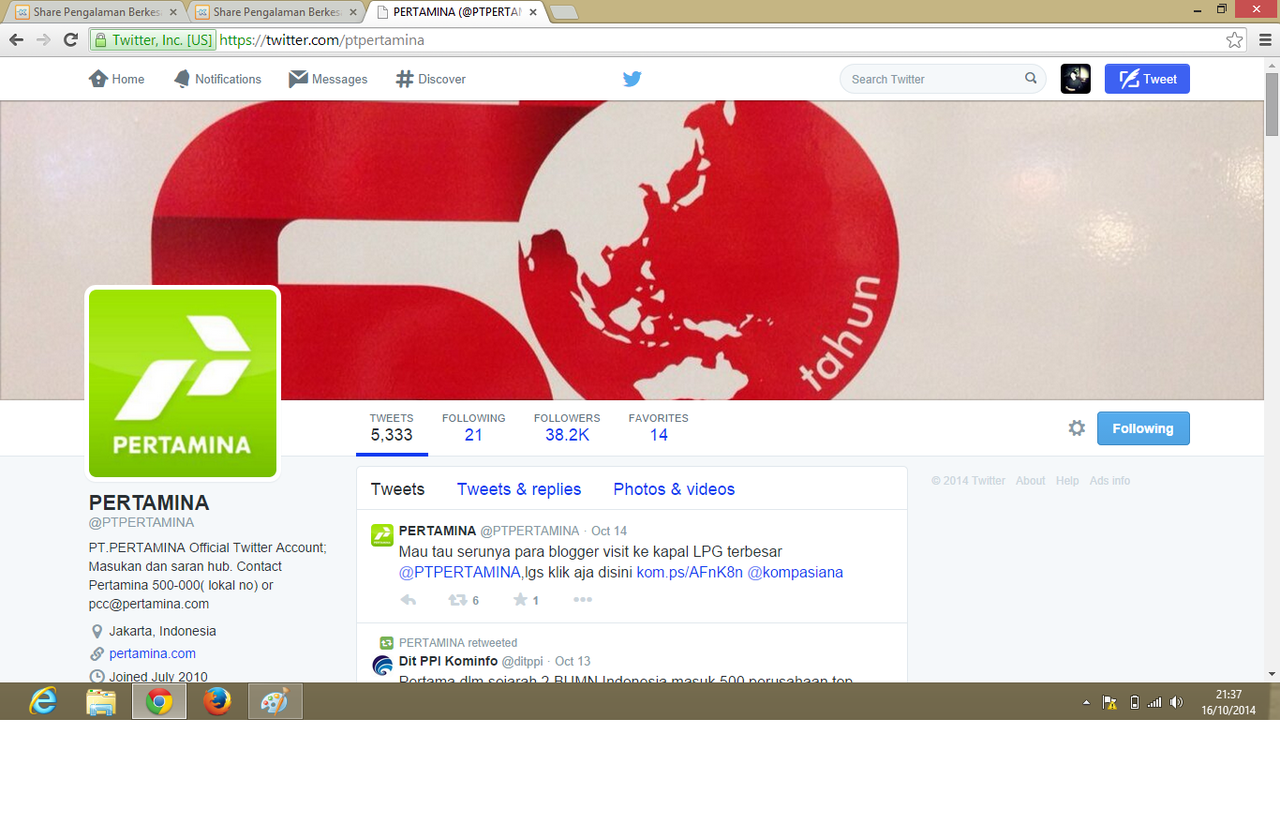Viewport: 1280px width, 824px height.
Task: Open Messages envelope
Action: click(328, 79)
